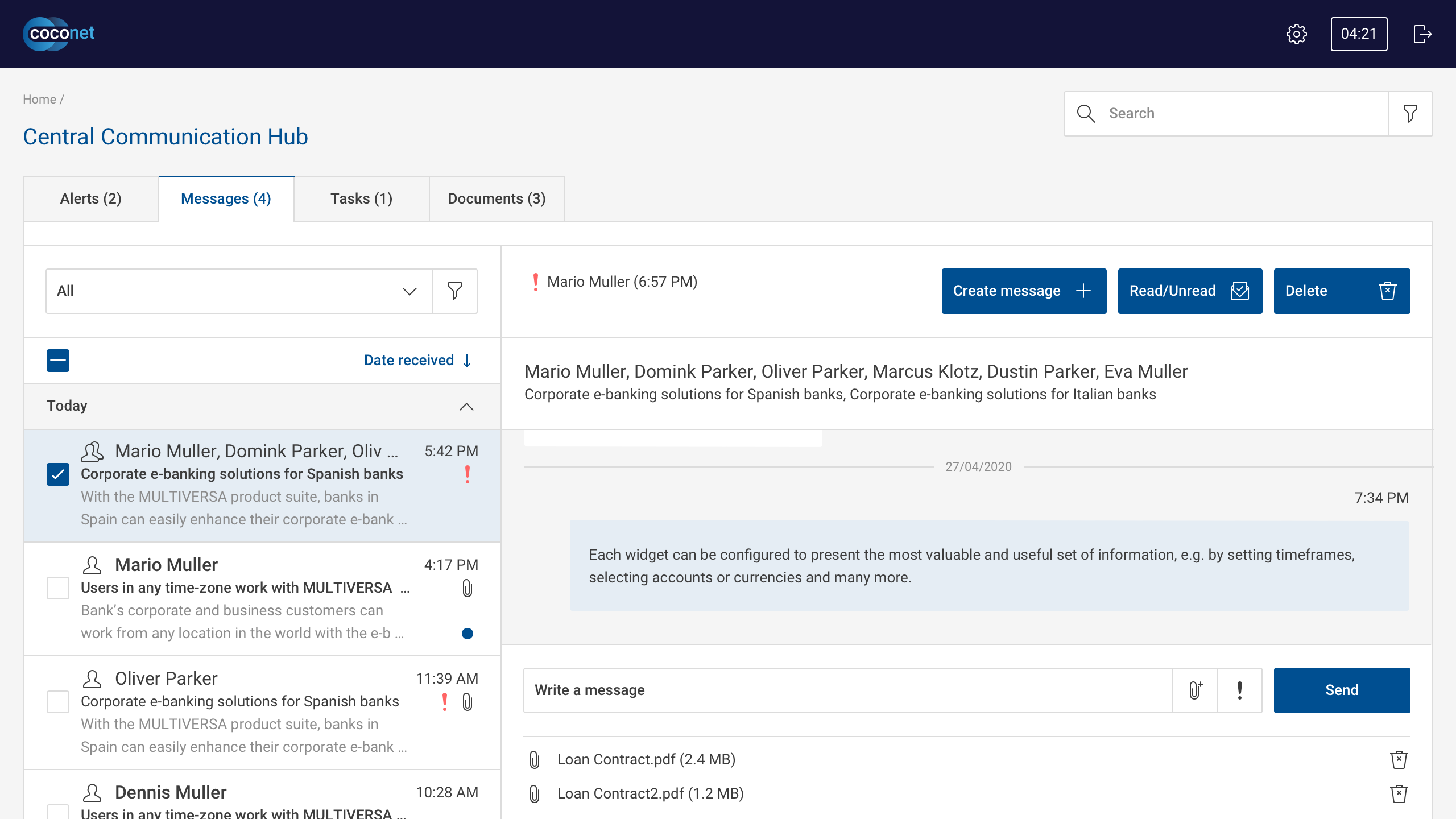Uncheck the Mario Muller, Domink Parker message
This screenshot has height=819, width=1456.
pos(58,474)
